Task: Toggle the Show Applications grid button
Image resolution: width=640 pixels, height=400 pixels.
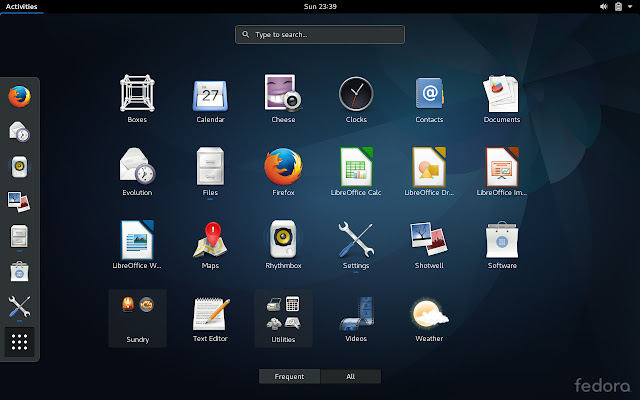Action: coord(19,342)
